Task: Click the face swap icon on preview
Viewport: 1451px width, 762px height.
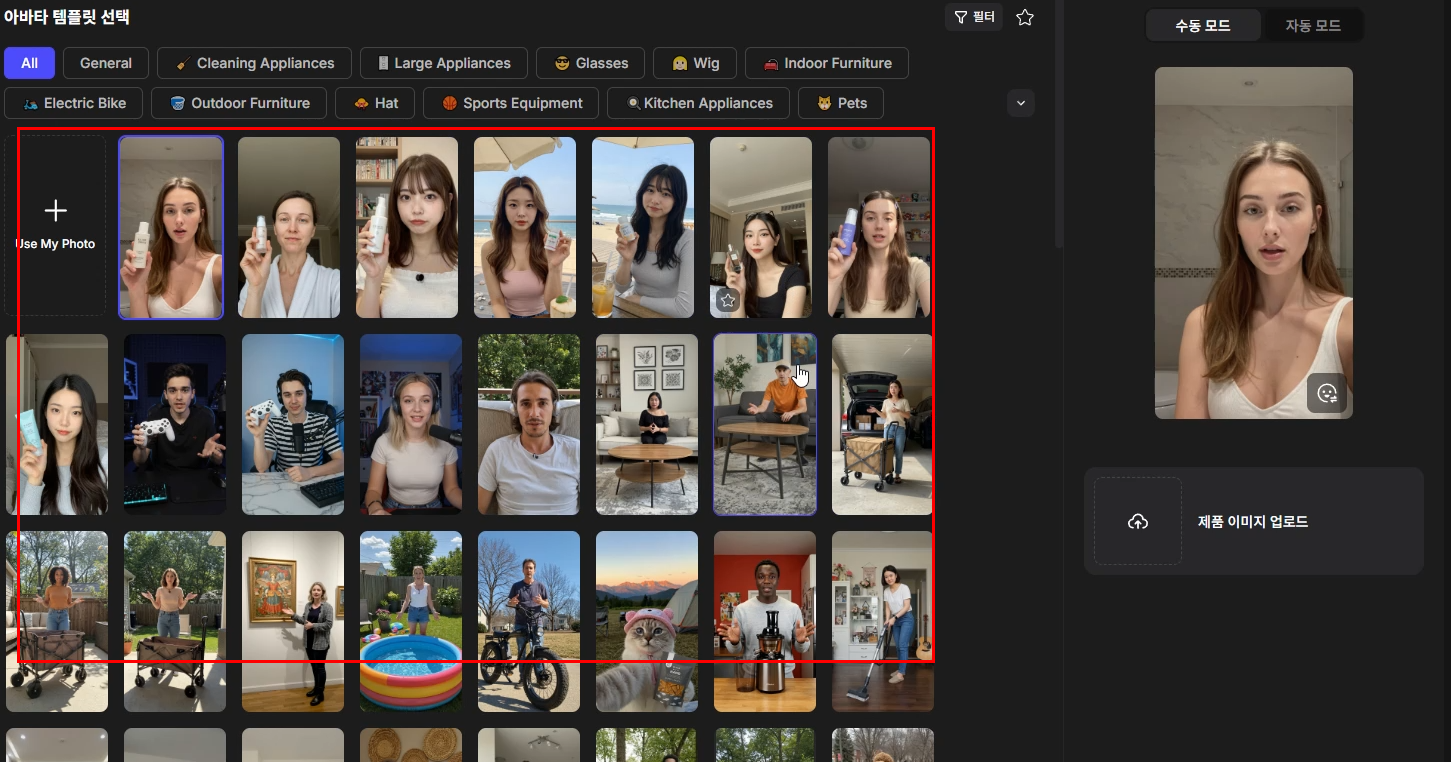Action: 1327,393
